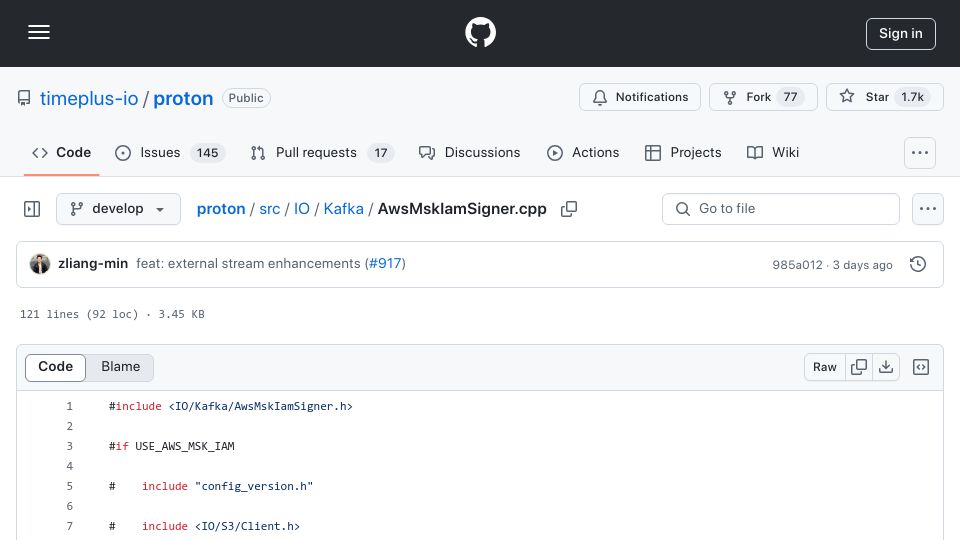Select line number 5
This screenshot has height=540, width=960.
[x=69, y=486]
